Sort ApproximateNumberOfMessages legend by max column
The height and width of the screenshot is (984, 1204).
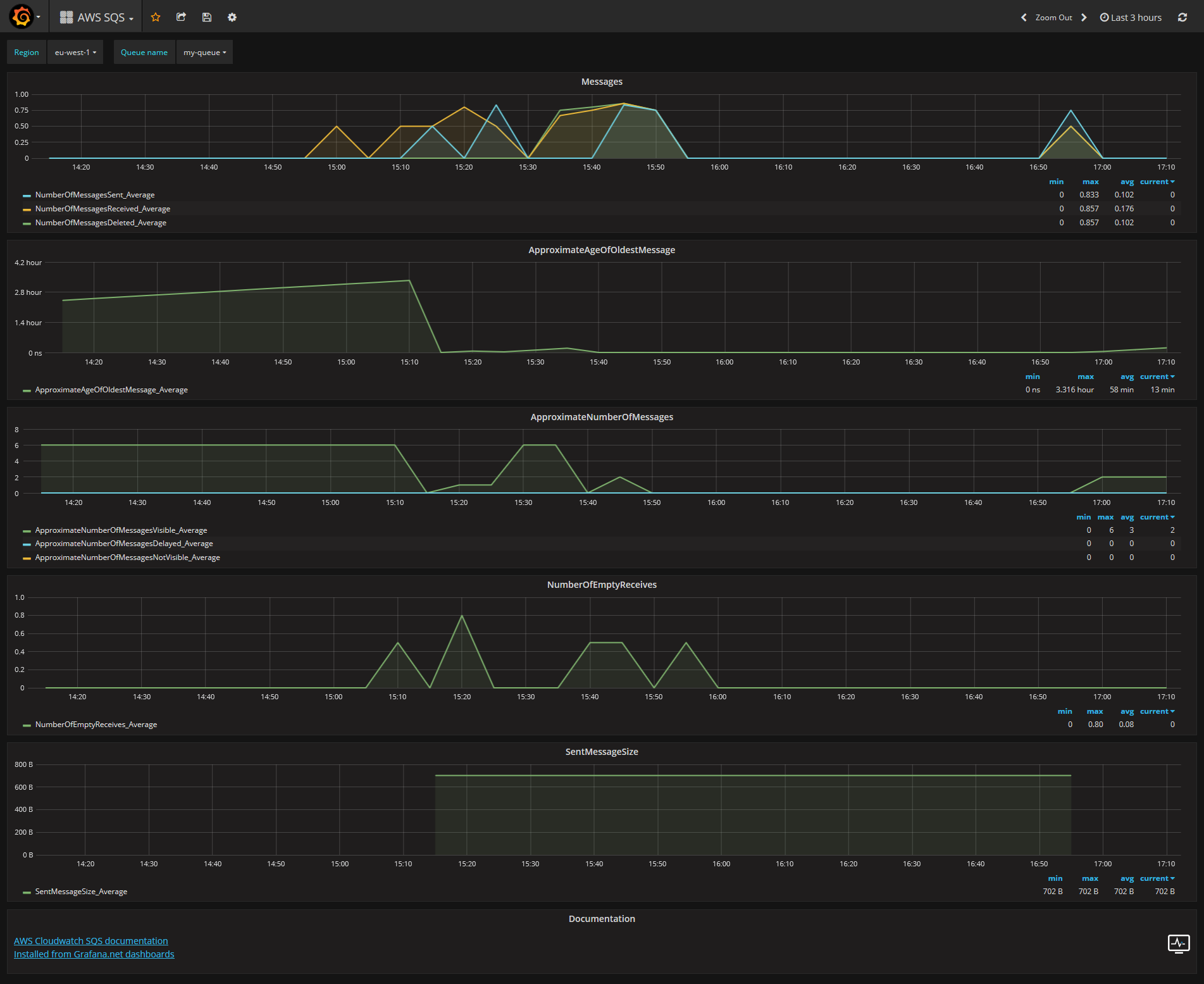(1105, 517)
